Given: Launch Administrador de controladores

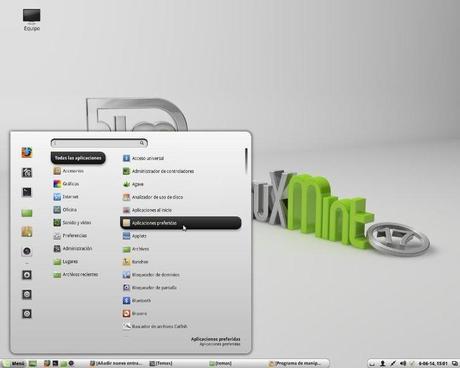Looking at the screenshot, I should click(x=158, y=171).
